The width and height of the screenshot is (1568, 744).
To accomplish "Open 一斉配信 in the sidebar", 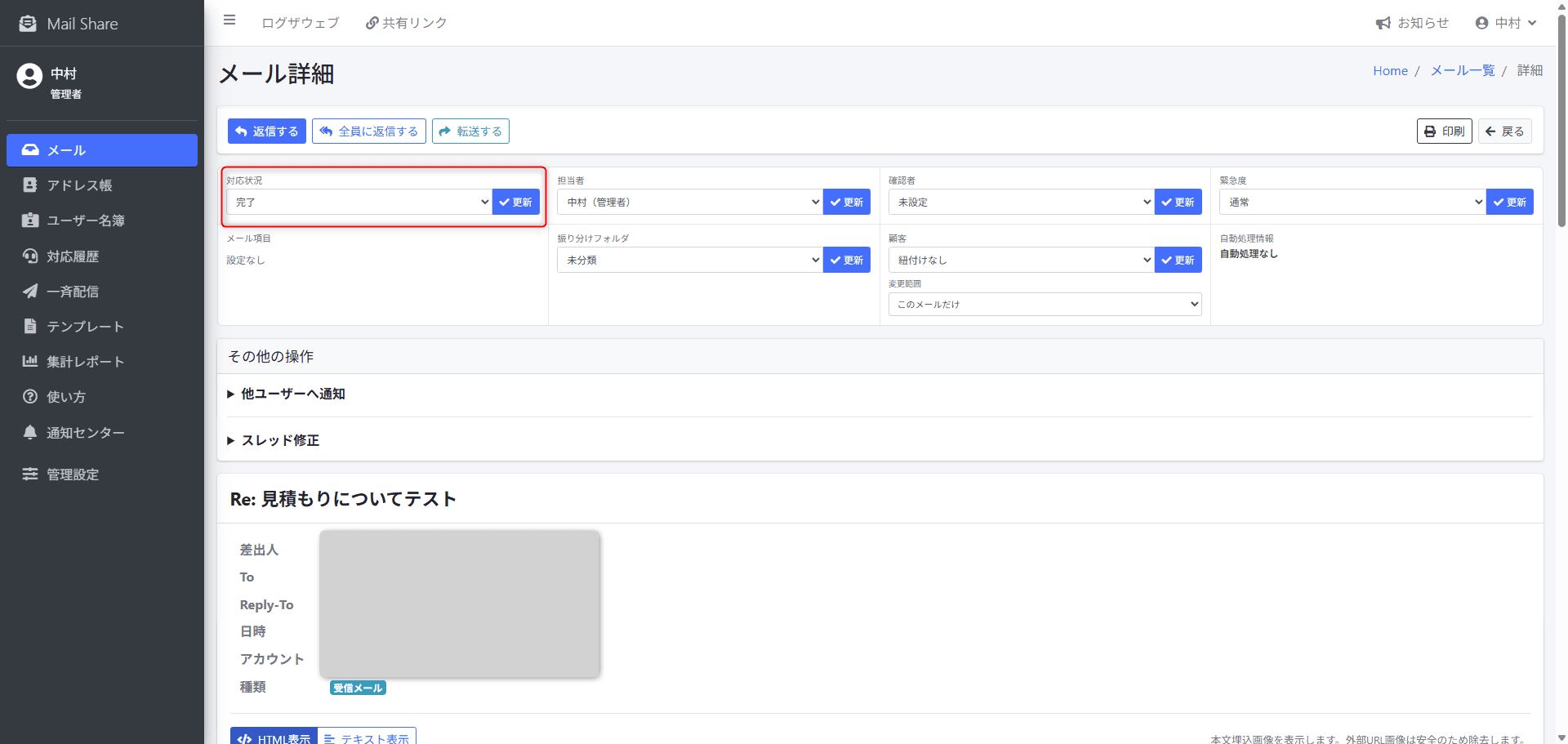I will coord(102,292).
